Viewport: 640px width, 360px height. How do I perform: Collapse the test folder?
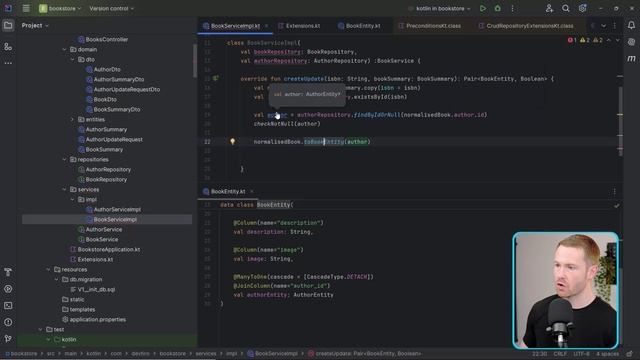tap(40, 329)
